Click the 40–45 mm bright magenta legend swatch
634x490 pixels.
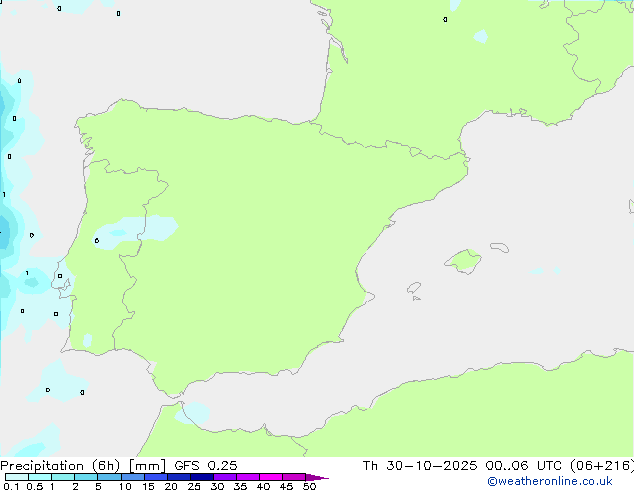271,477
